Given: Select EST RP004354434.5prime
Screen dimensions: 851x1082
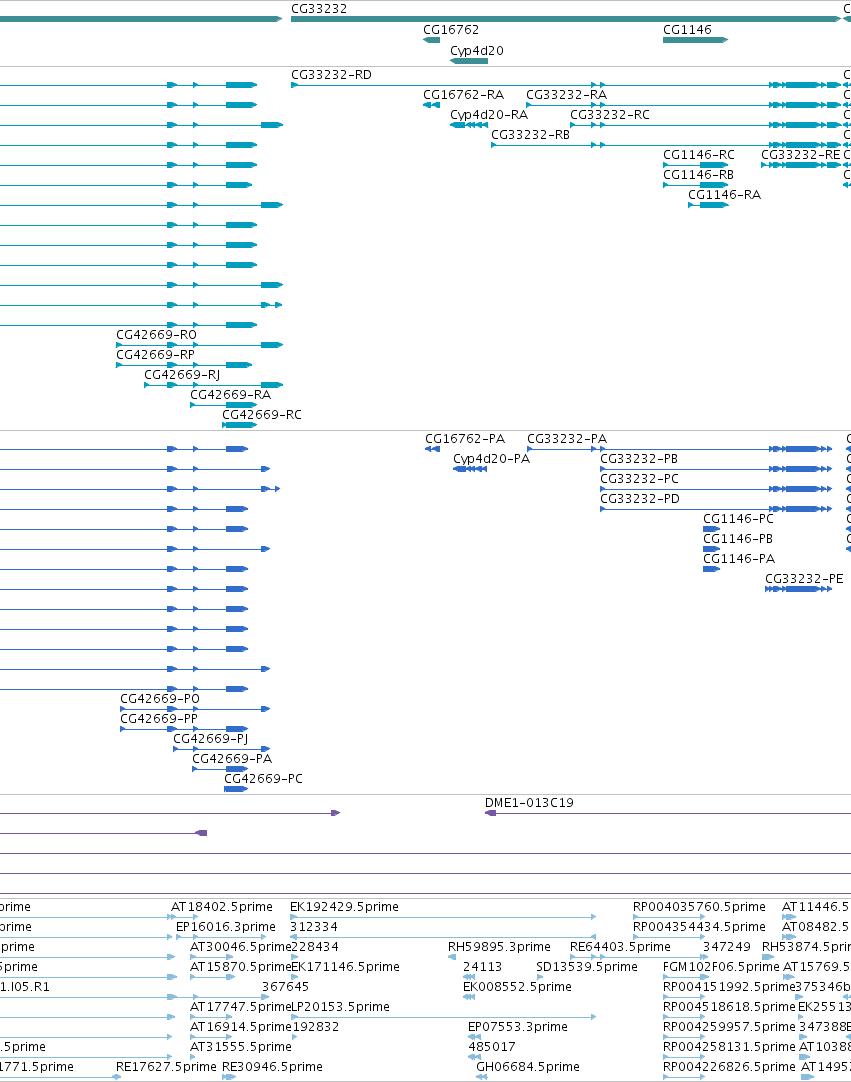Looking at the screenshot, I should (699, 927).
